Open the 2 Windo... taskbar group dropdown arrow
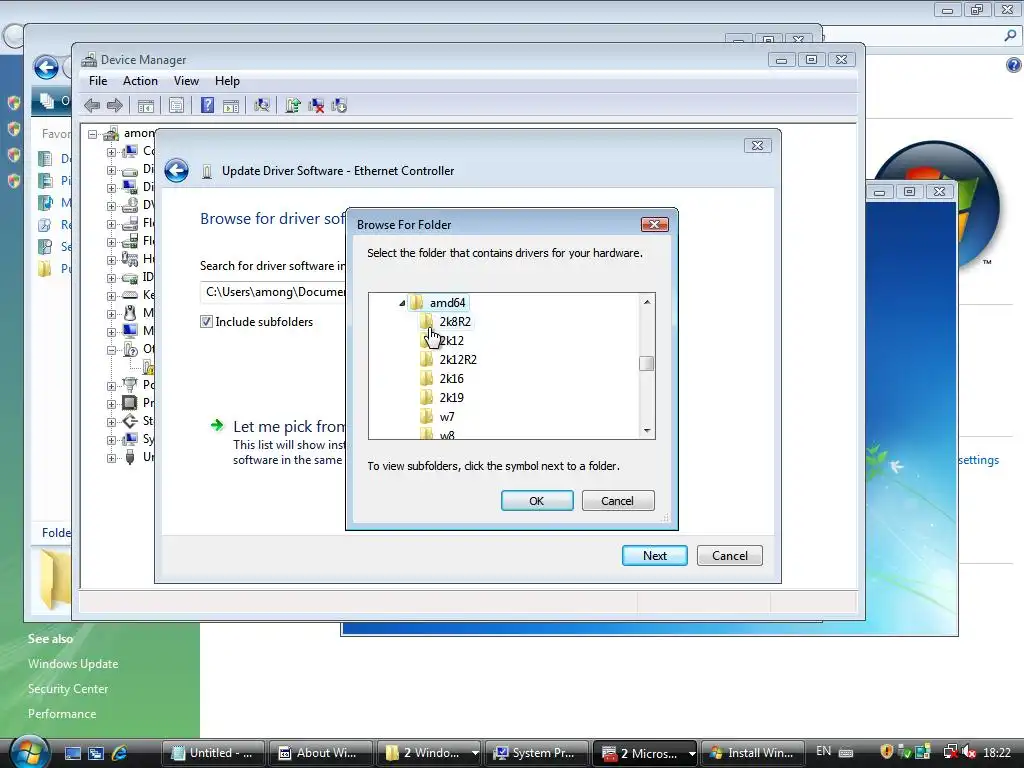This screenshot has width=1024, height=768. pyautogui.click(x=475, y=753)
